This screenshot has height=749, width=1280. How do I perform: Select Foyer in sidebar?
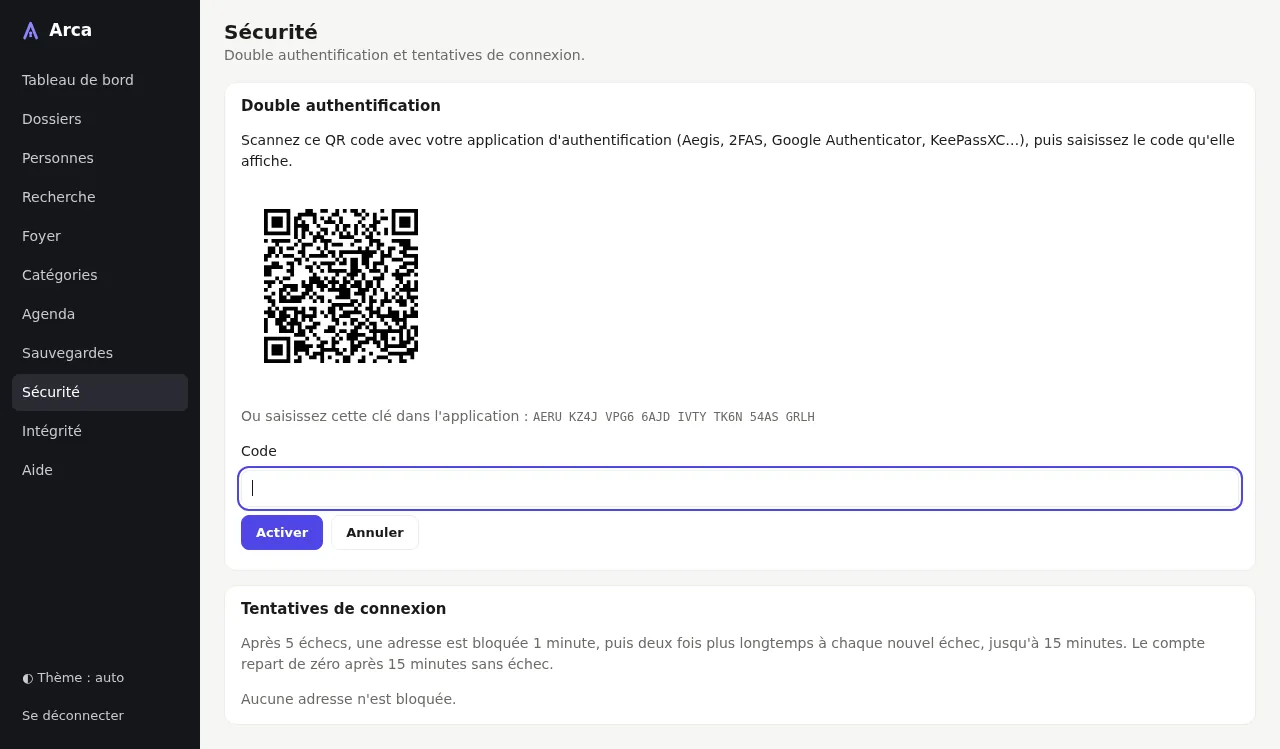click(x=100, y=236)
